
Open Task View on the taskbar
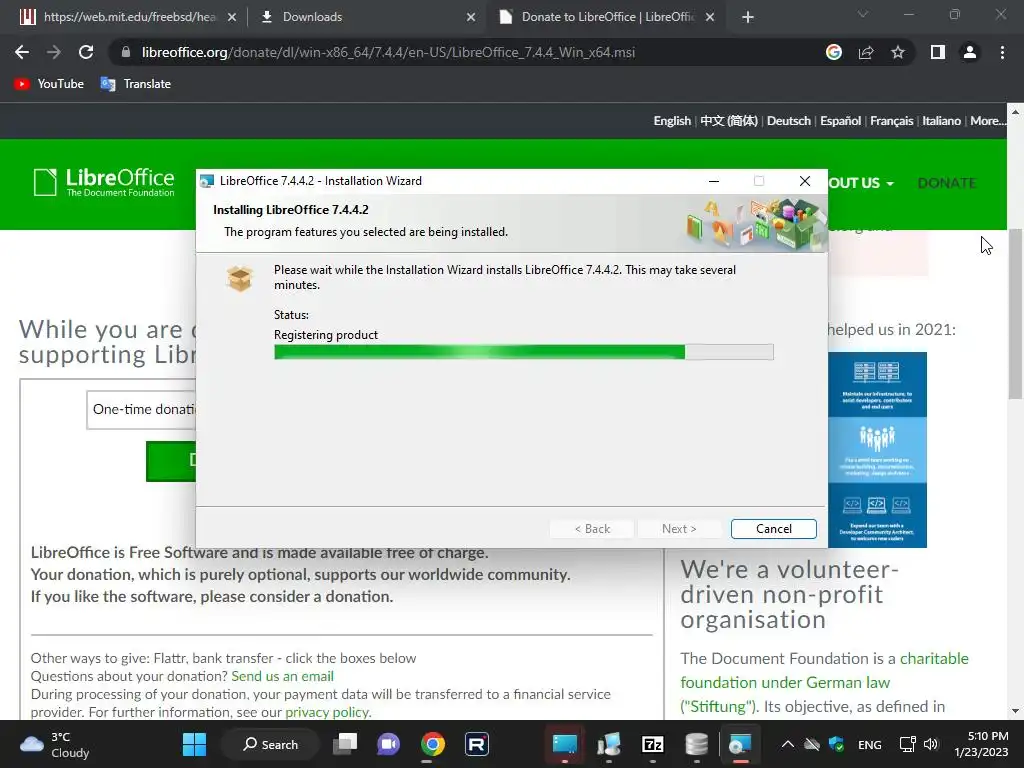click(345, 744)
